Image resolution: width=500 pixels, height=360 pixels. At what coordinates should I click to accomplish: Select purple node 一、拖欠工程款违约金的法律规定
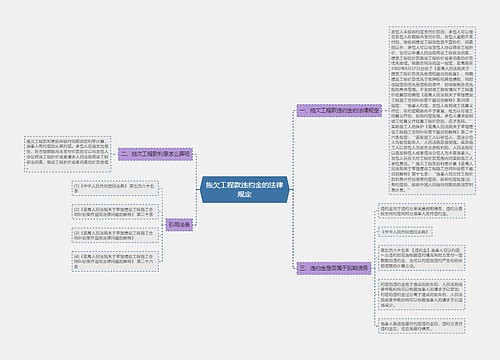(x=339, y=110)
